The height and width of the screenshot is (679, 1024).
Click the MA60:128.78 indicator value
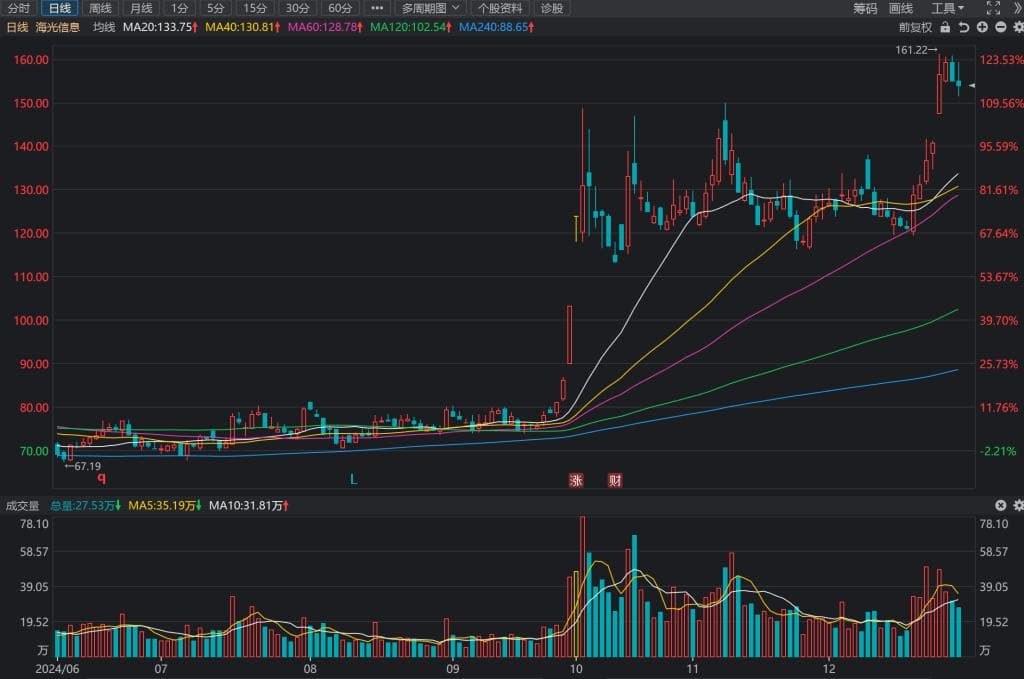point(325,27)
